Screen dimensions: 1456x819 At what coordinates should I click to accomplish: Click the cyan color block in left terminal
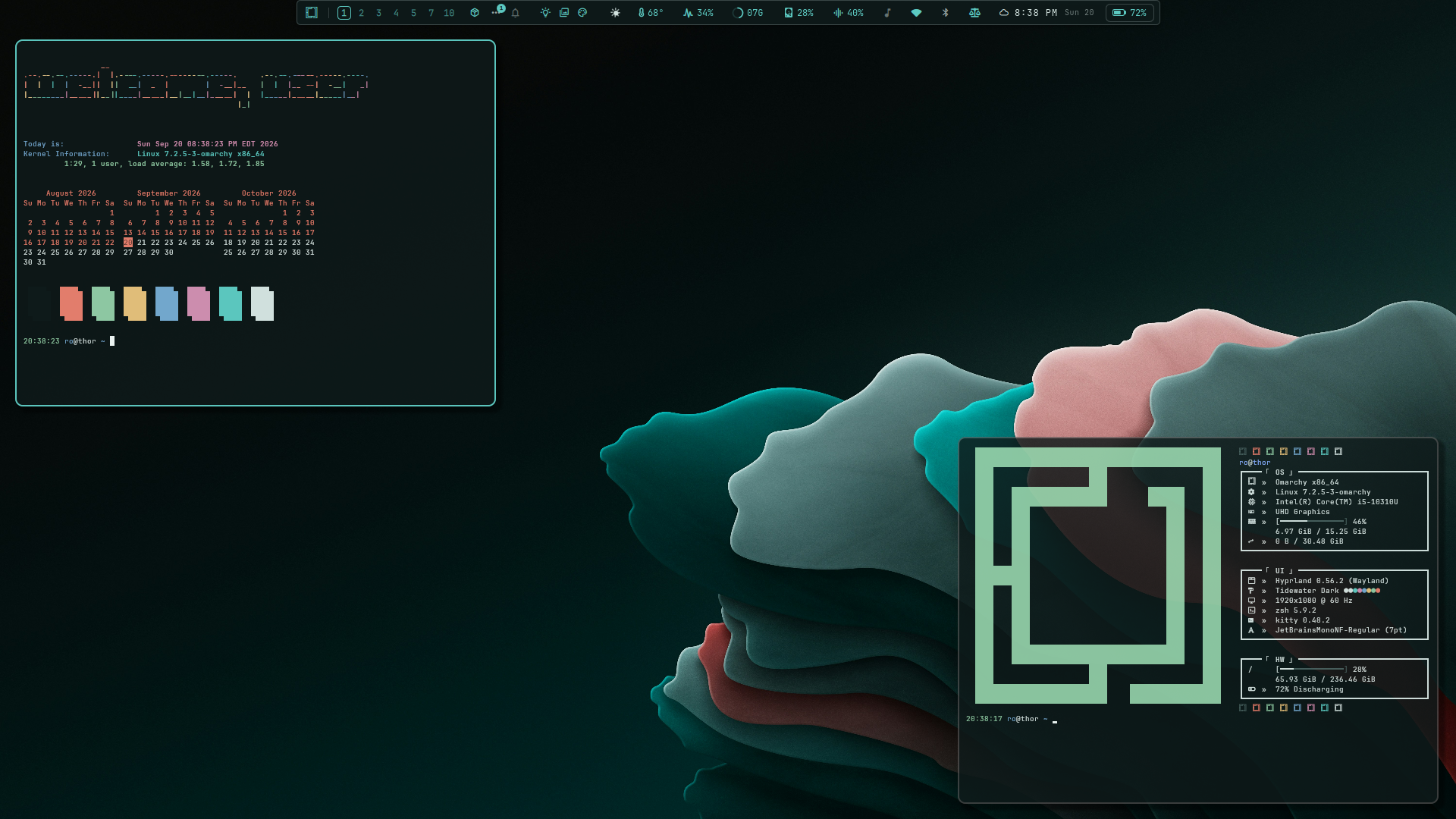coord(231,303)
